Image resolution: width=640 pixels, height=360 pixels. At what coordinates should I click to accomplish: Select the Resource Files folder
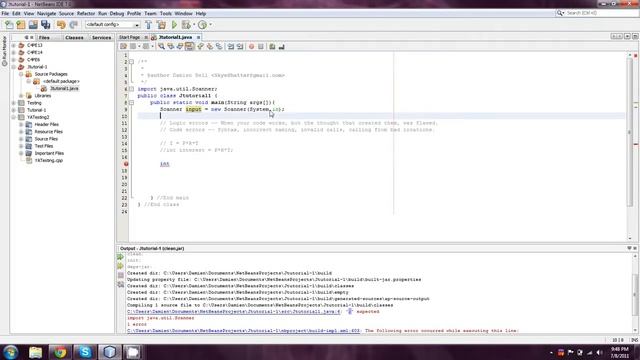point(49,132)
